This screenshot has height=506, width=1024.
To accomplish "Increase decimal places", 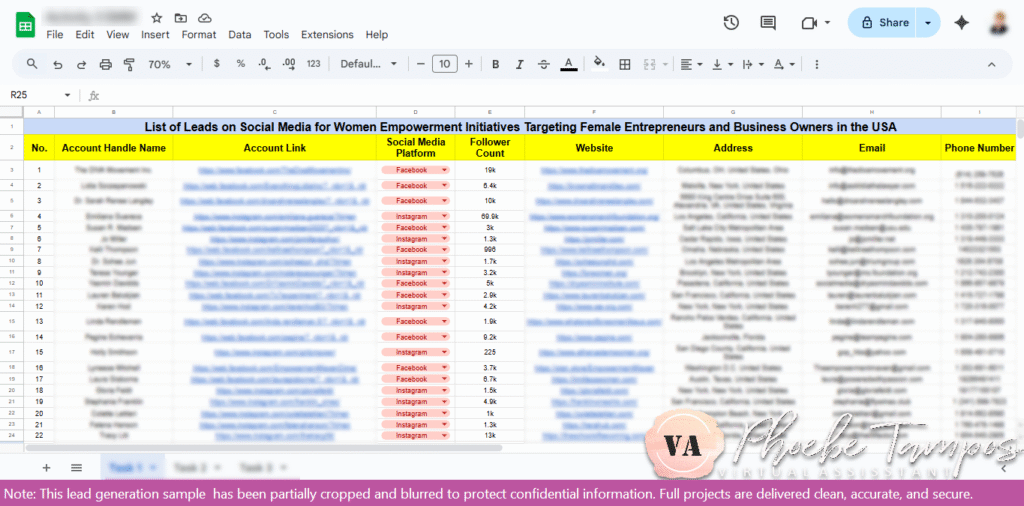I will pos(289,64).
